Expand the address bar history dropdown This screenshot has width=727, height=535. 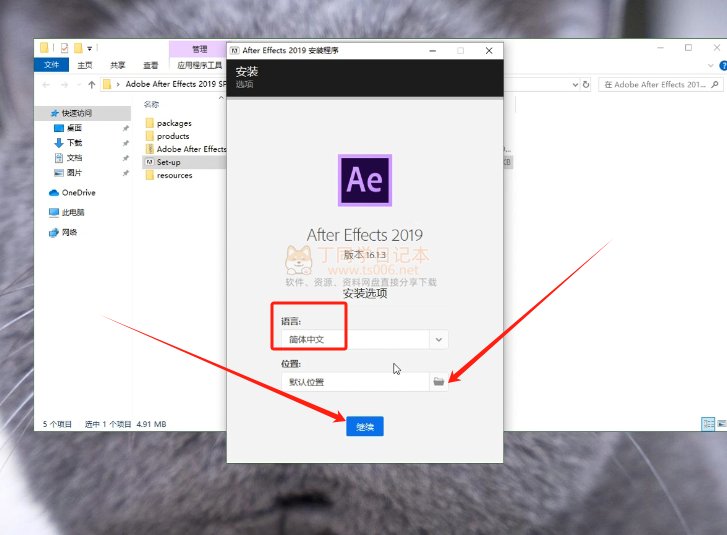[x=575, y=84]
